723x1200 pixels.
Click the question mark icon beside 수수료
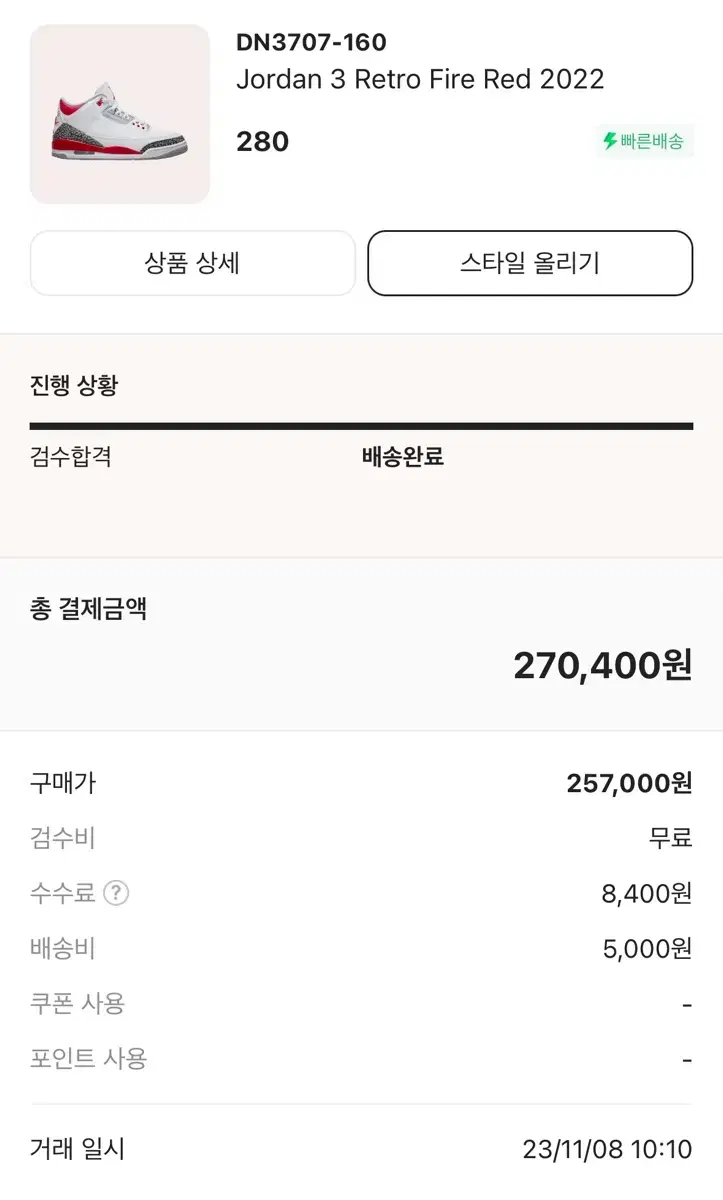(x=116, y=893)
